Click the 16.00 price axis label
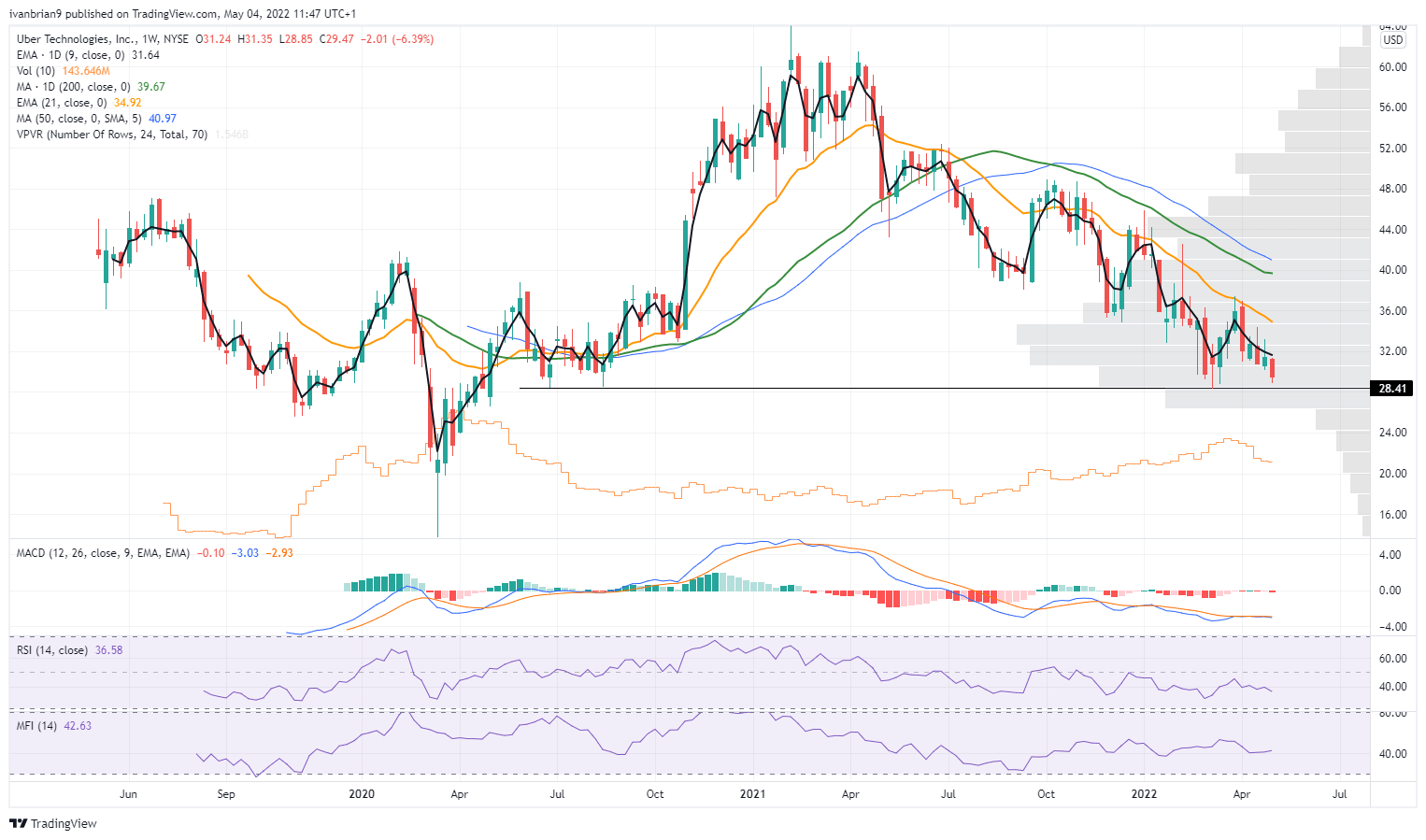The image size is (1426, 840). tap(1393, 515)
